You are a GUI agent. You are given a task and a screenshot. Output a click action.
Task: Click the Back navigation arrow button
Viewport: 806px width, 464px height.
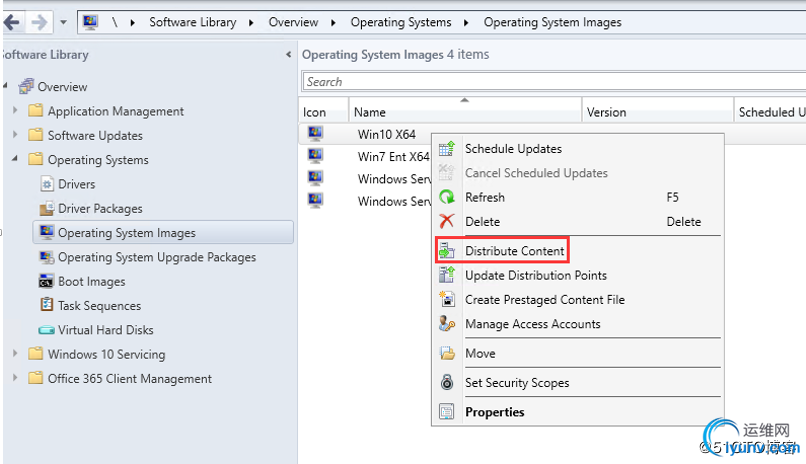pos(12,21)
